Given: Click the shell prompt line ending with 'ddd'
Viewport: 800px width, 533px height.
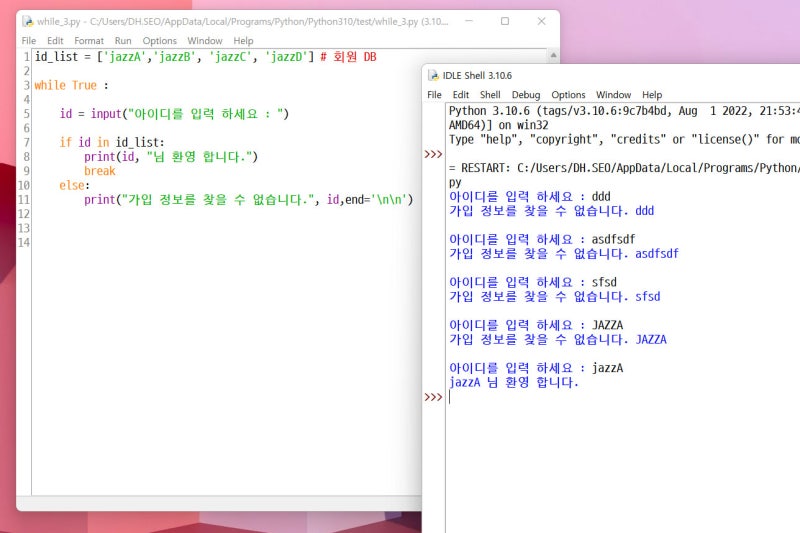Looking at the screenshot, I should point(530,196).
